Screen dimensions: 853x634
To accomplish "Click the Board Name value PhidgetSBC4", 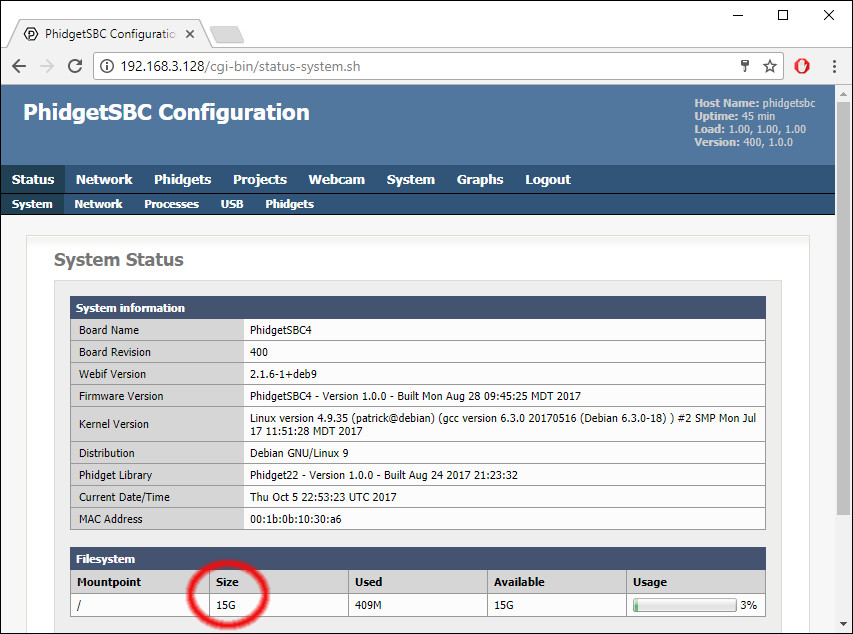I will [281, 330].
